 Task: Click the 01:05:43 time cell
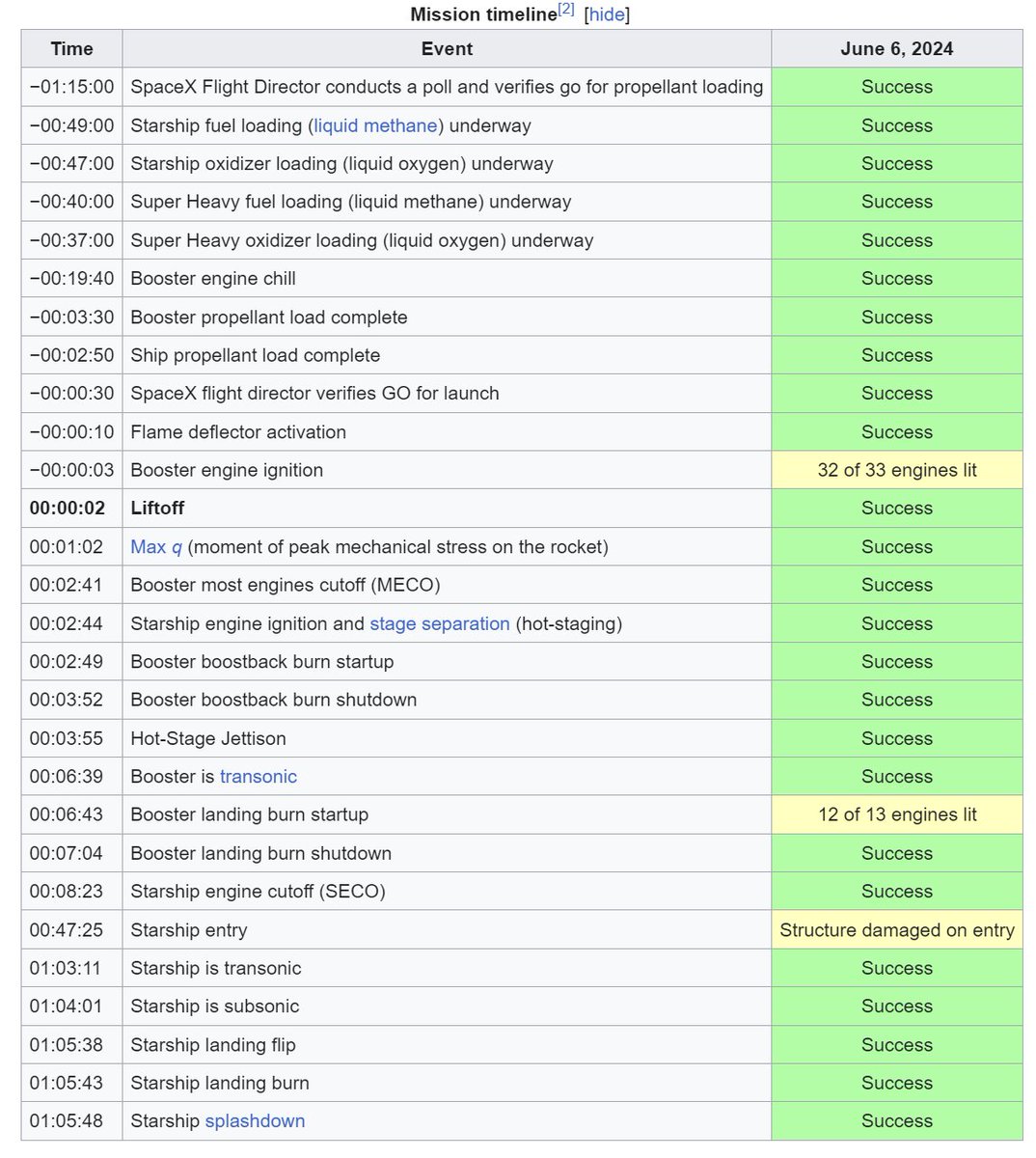coord(71,1083)
